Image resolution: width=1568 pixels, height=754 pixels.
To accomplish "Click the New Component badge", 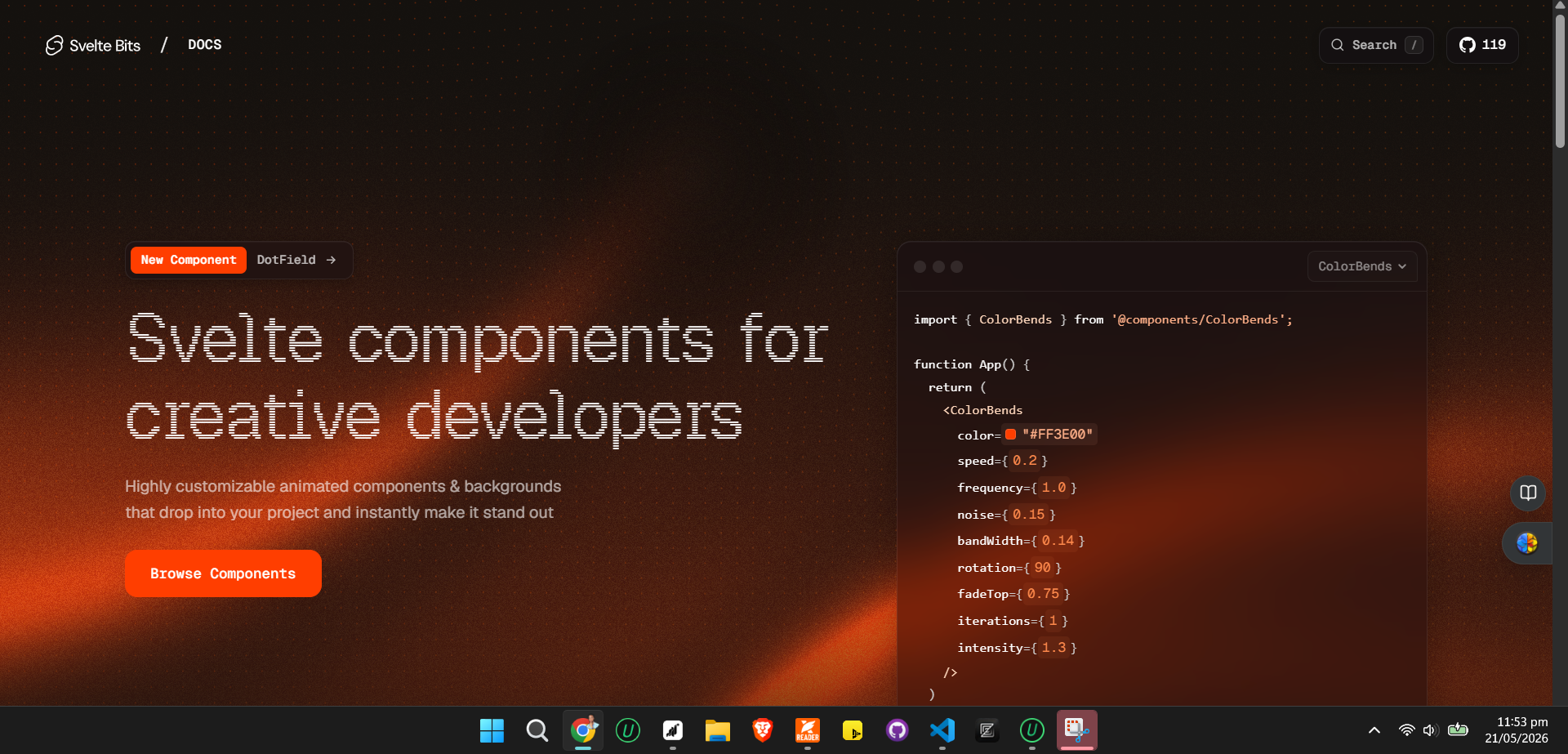I will pyautogui.click(x=189, y=260).
